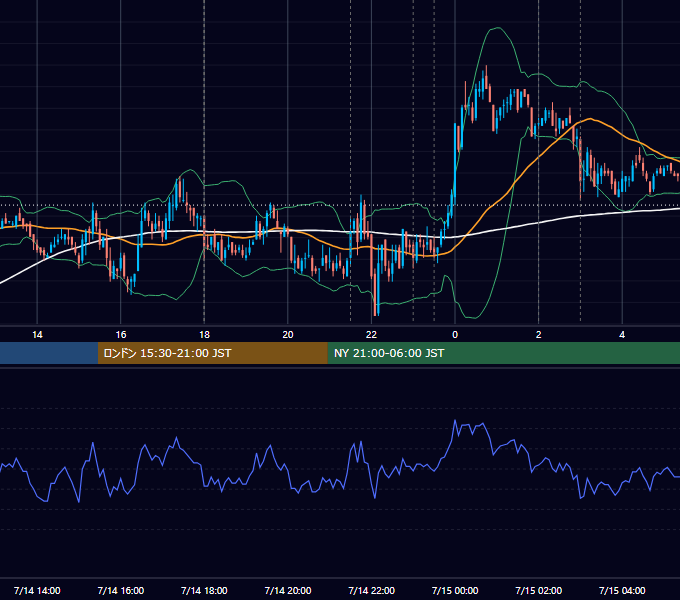680x600 pixels.
Task: Click the blue session bar before London
Action: (x=49, y=353)
